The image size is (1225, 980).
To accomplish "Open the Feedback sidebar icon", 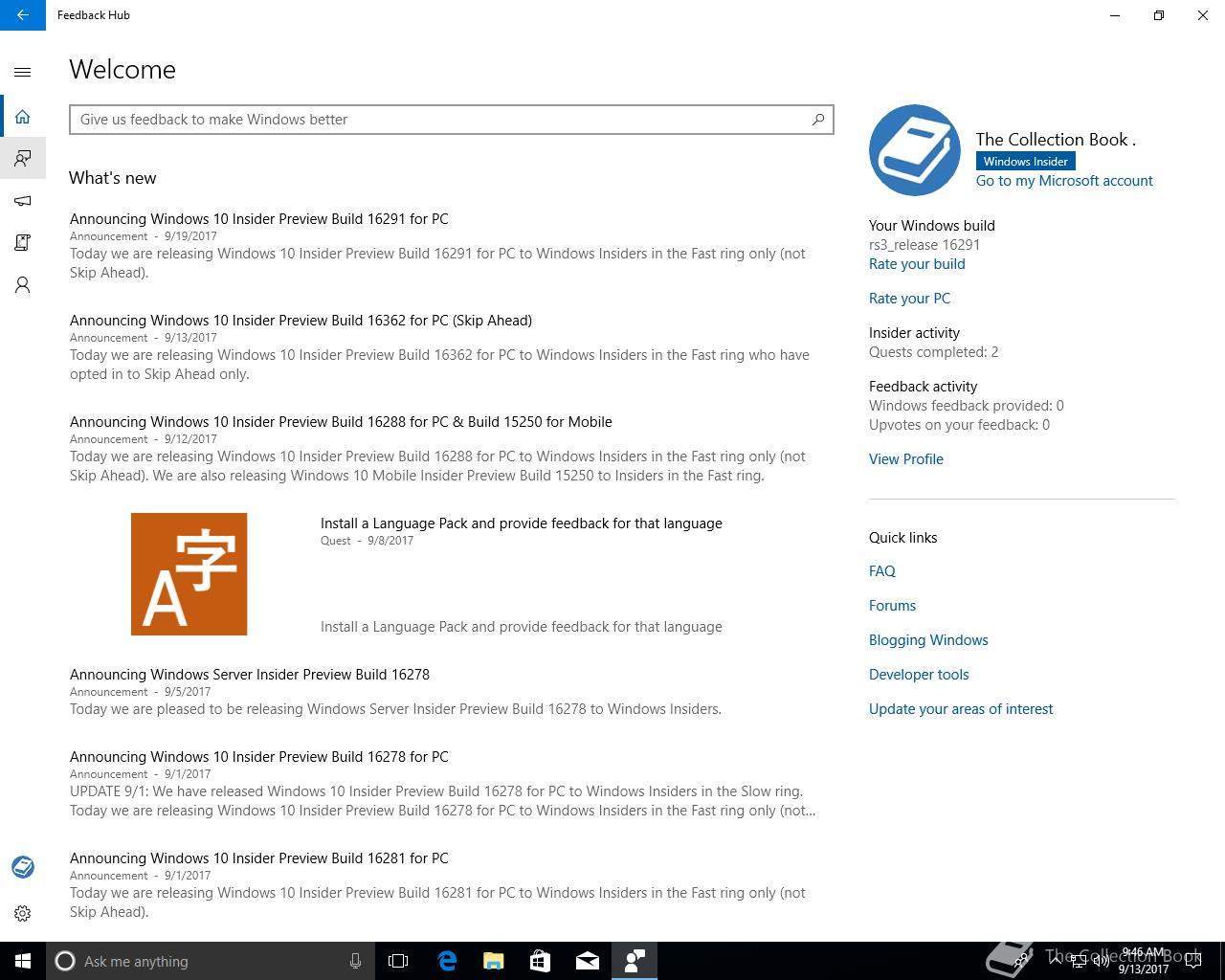I will click(23, 158).
